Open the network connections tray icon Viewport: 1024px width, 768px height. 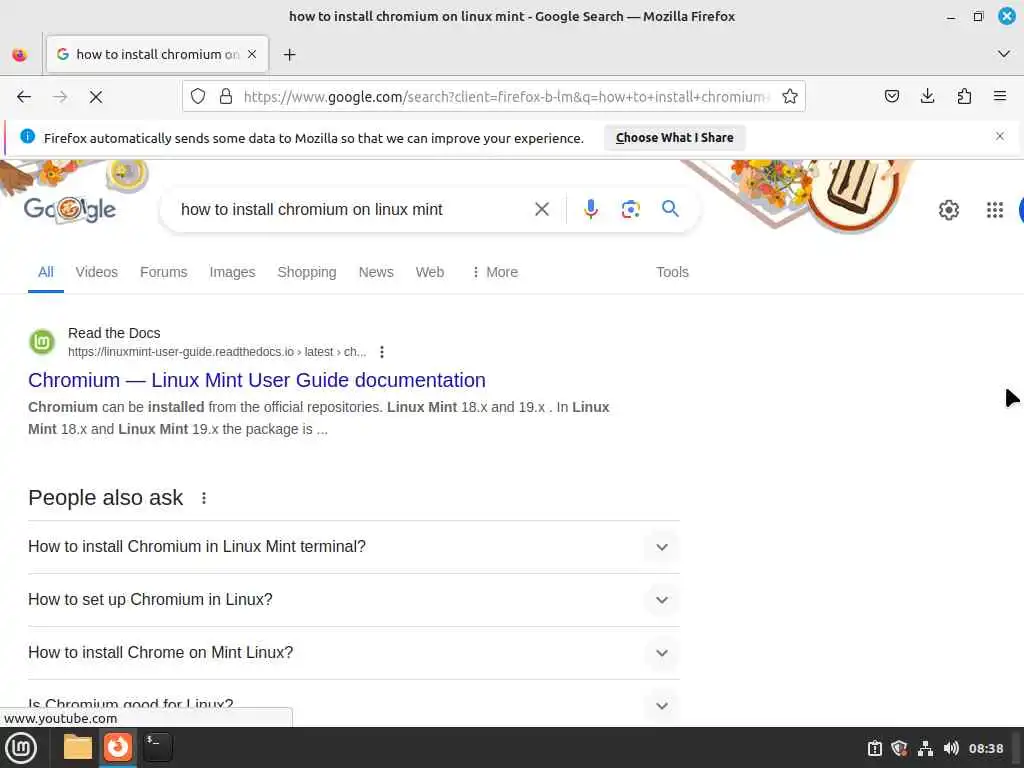(925, 748)
